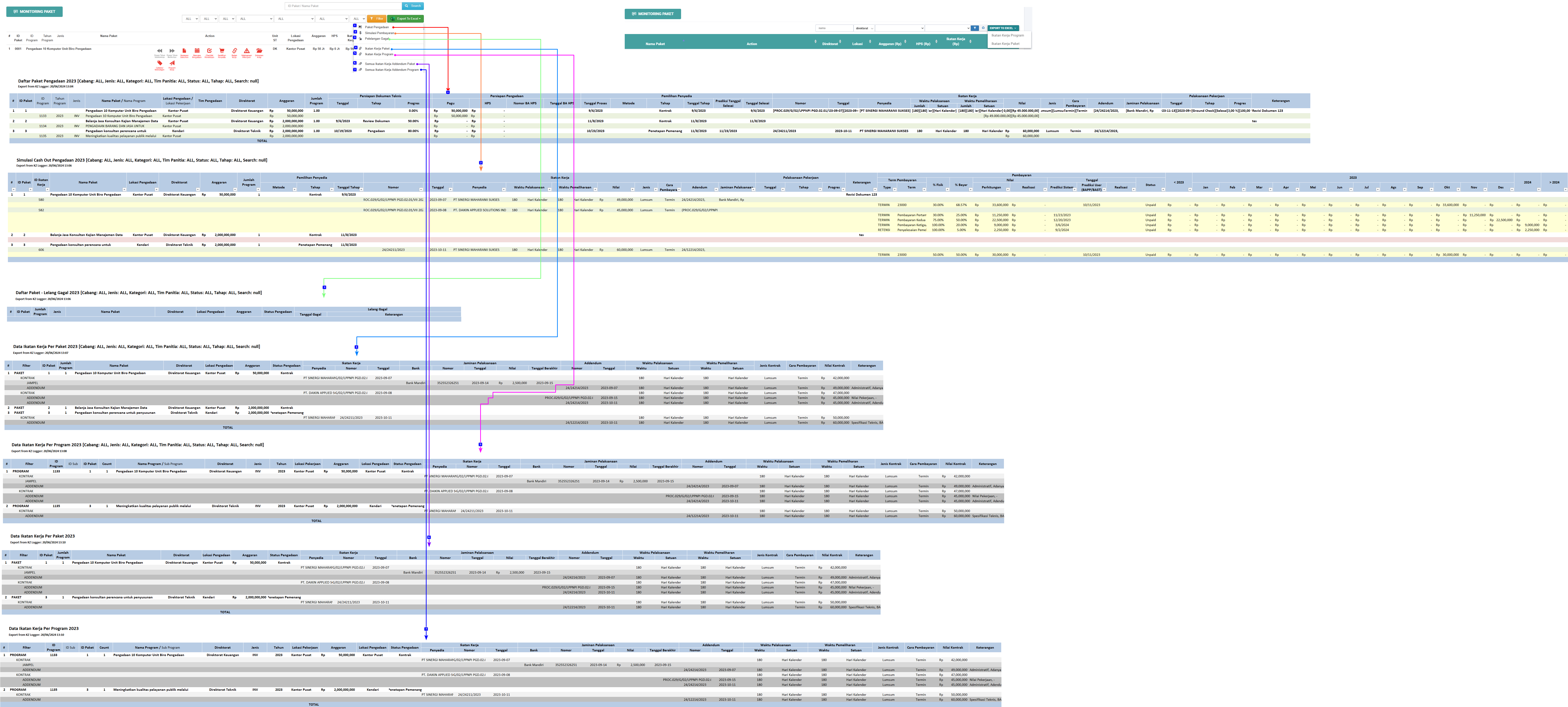The height and width of the screenshot is (707, 1568).
Task: Open the green Export To Excel dropdown
Action: click(x=405, y=19)
